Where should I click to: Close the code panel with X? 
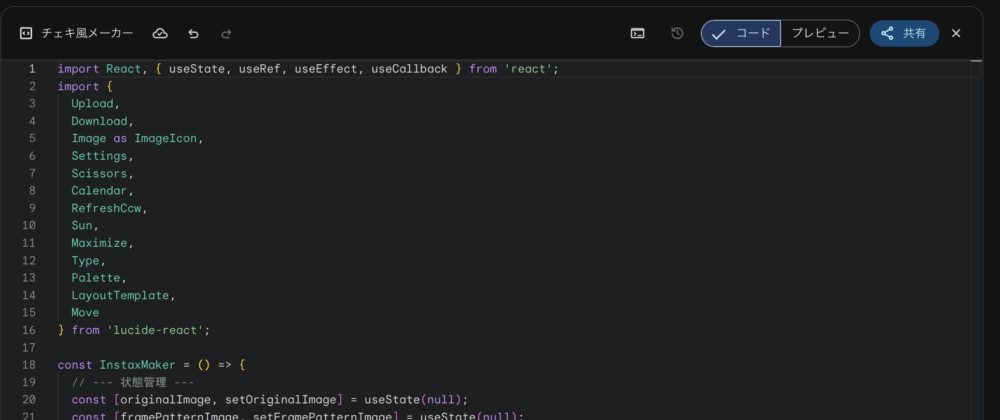point(956,33)
